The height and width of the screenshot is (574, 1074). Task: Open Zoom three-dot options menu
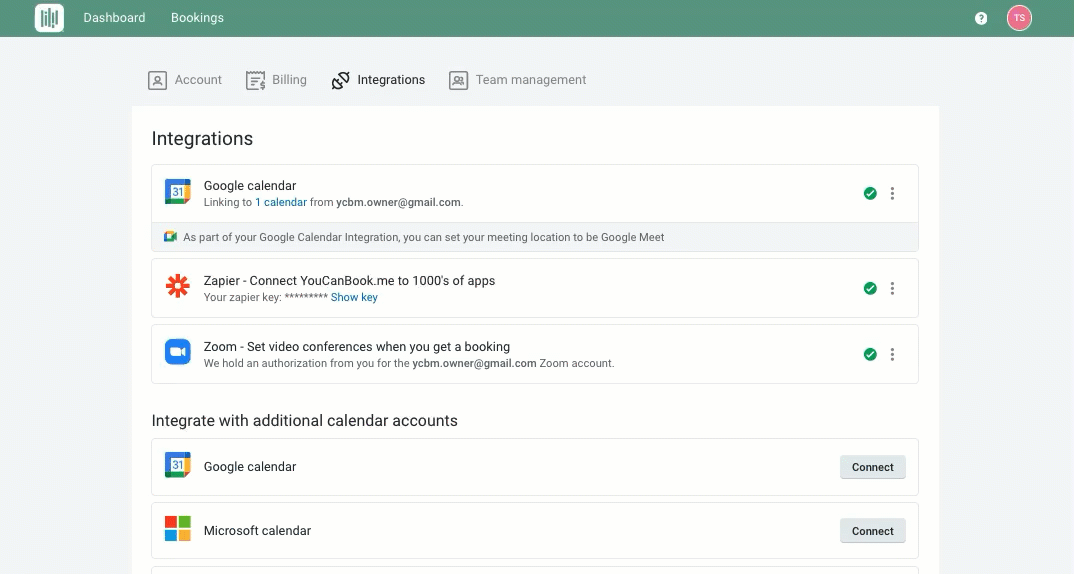[x=892, y=354]
